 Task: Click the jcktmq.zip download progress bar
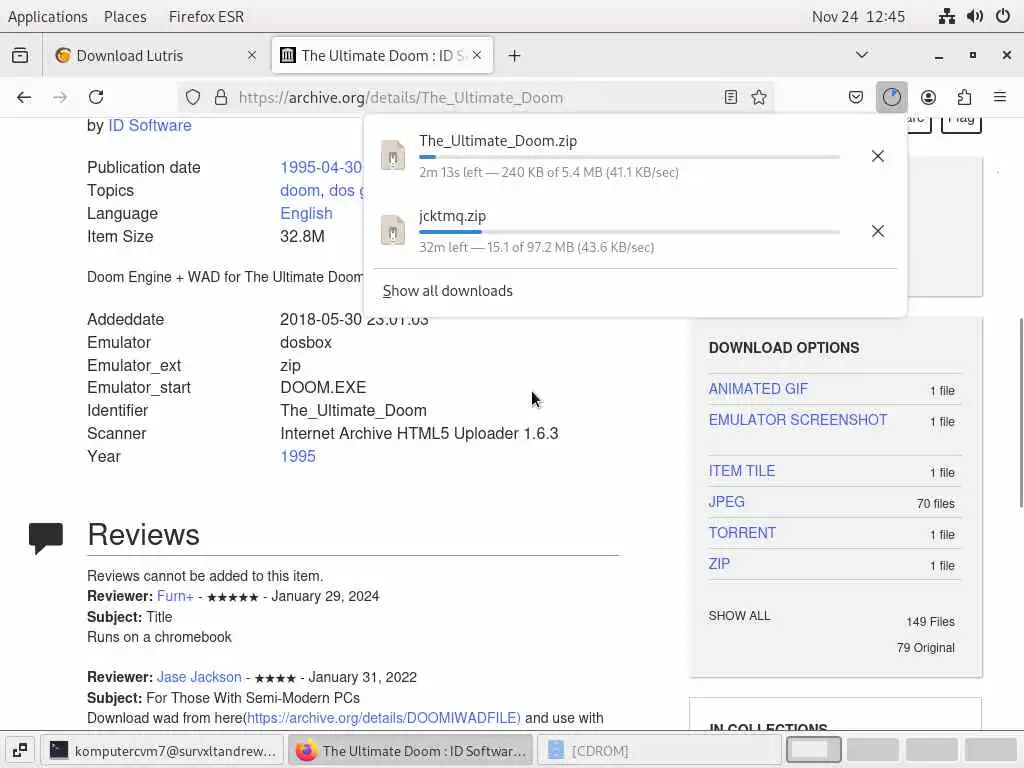pyautogui.click(x=629, y=232)
